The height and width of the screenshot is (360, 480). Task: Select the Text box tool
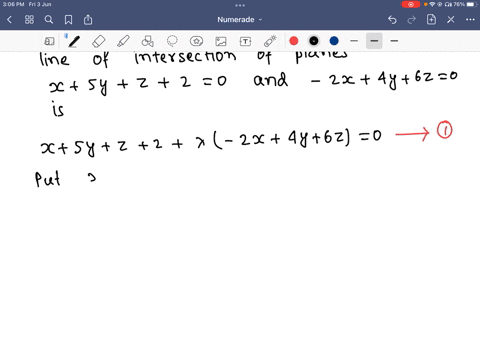[x=245, y=41]
